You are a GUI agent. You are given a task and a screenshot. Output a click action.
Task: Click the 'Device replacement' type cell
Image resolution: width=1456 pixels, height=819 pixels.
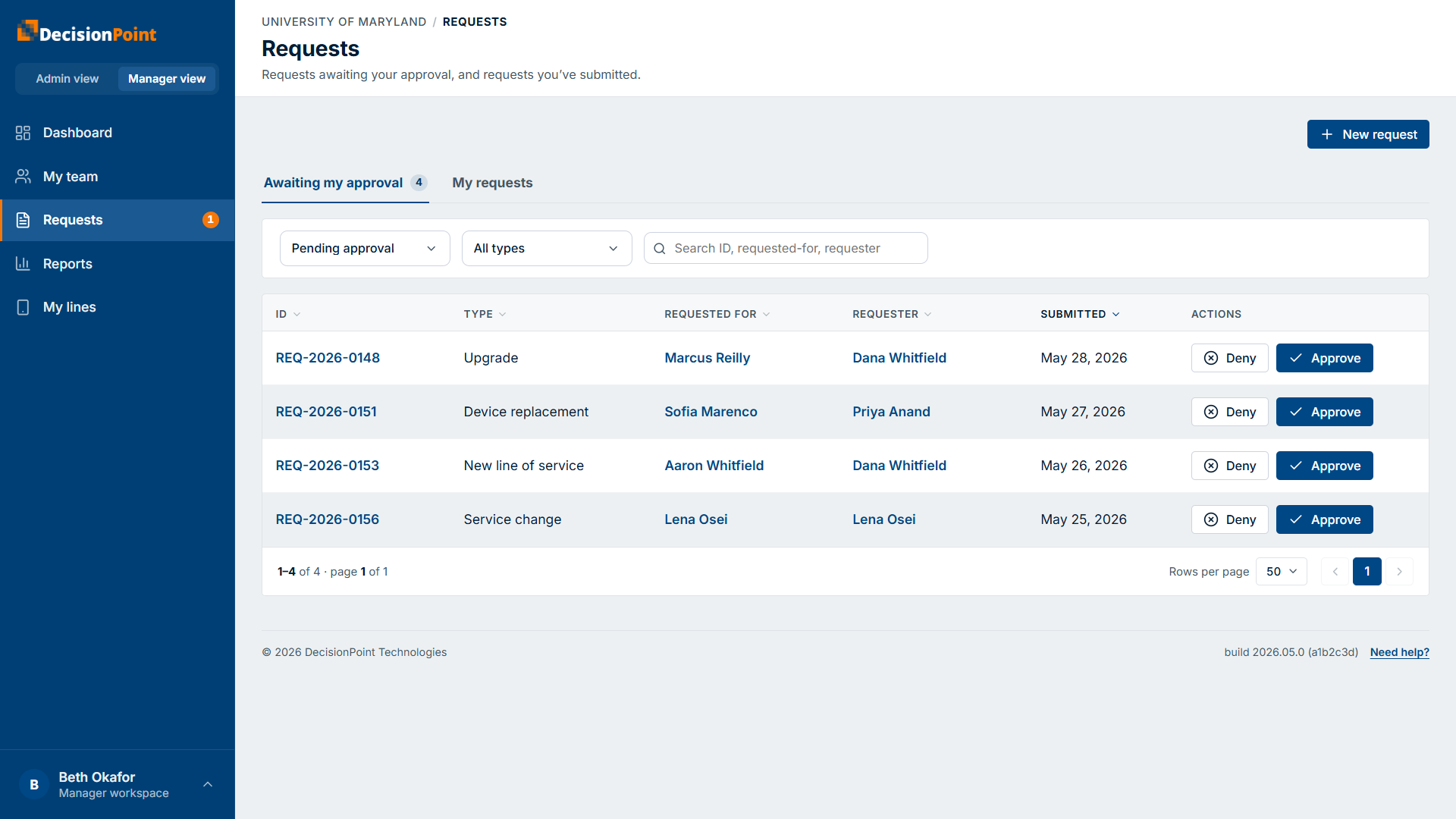coord(526,412)
